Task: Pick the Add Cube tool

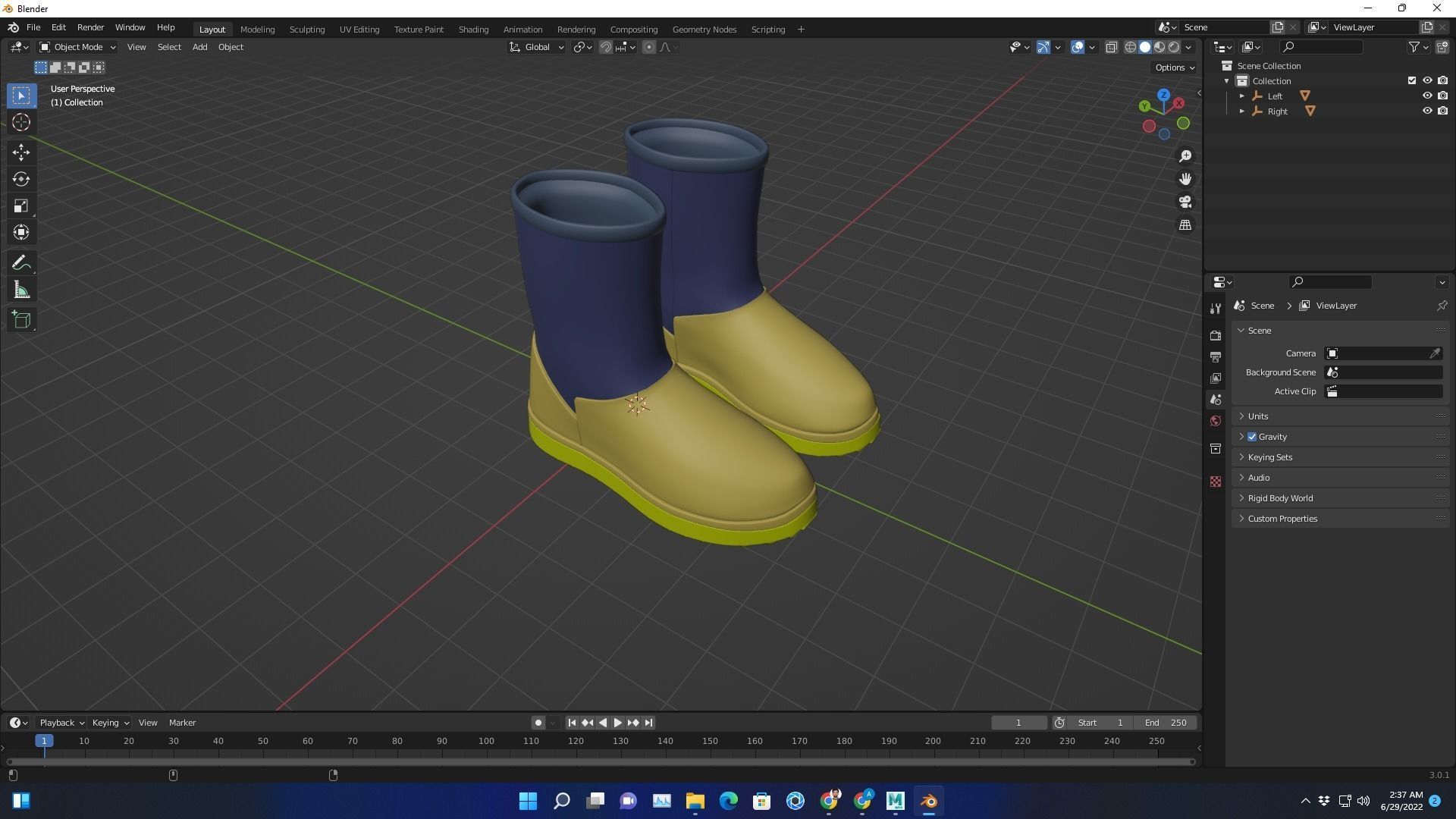Action: click(x=21, y=320)
